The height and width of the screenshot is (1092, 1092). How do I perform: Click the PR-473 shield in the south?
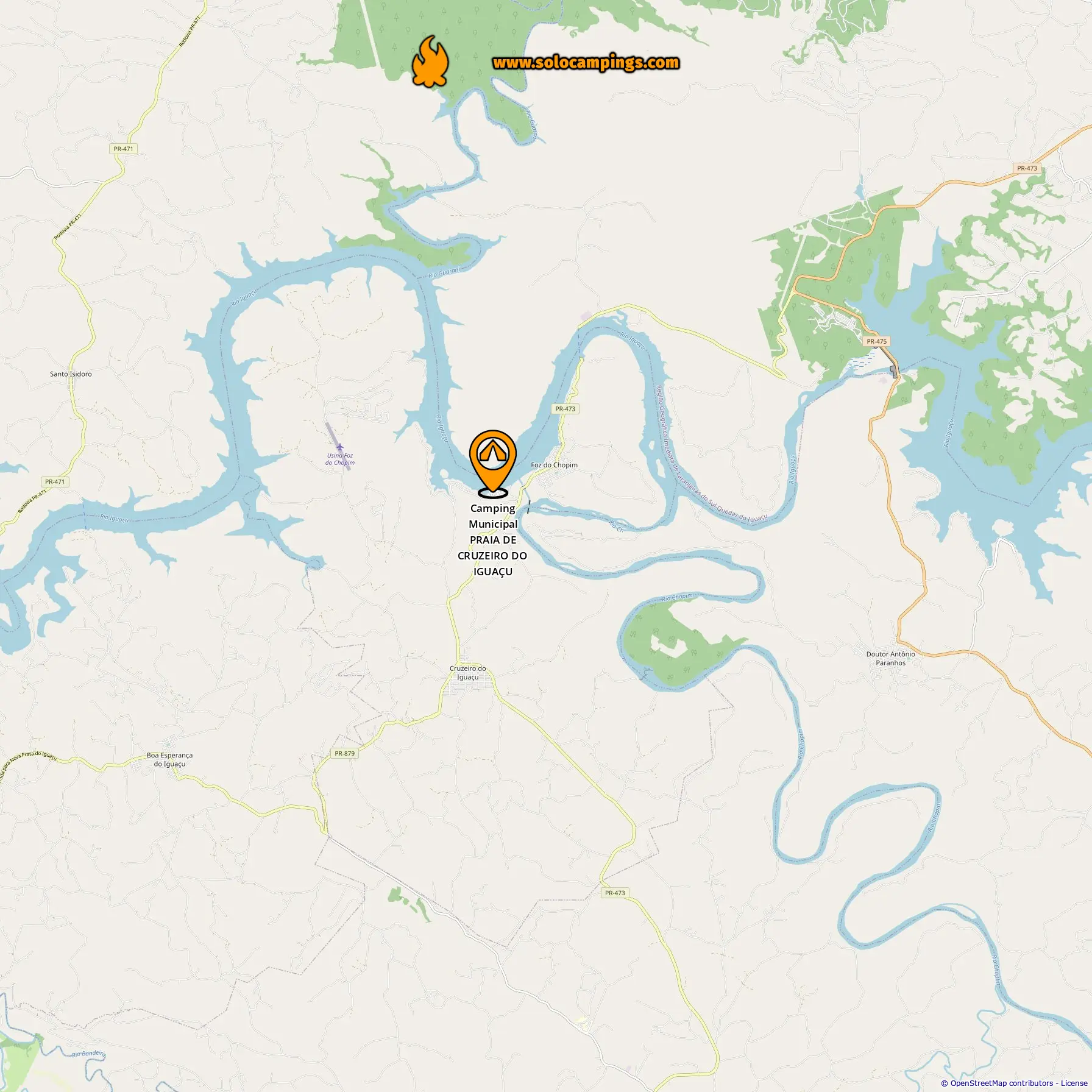615,893
